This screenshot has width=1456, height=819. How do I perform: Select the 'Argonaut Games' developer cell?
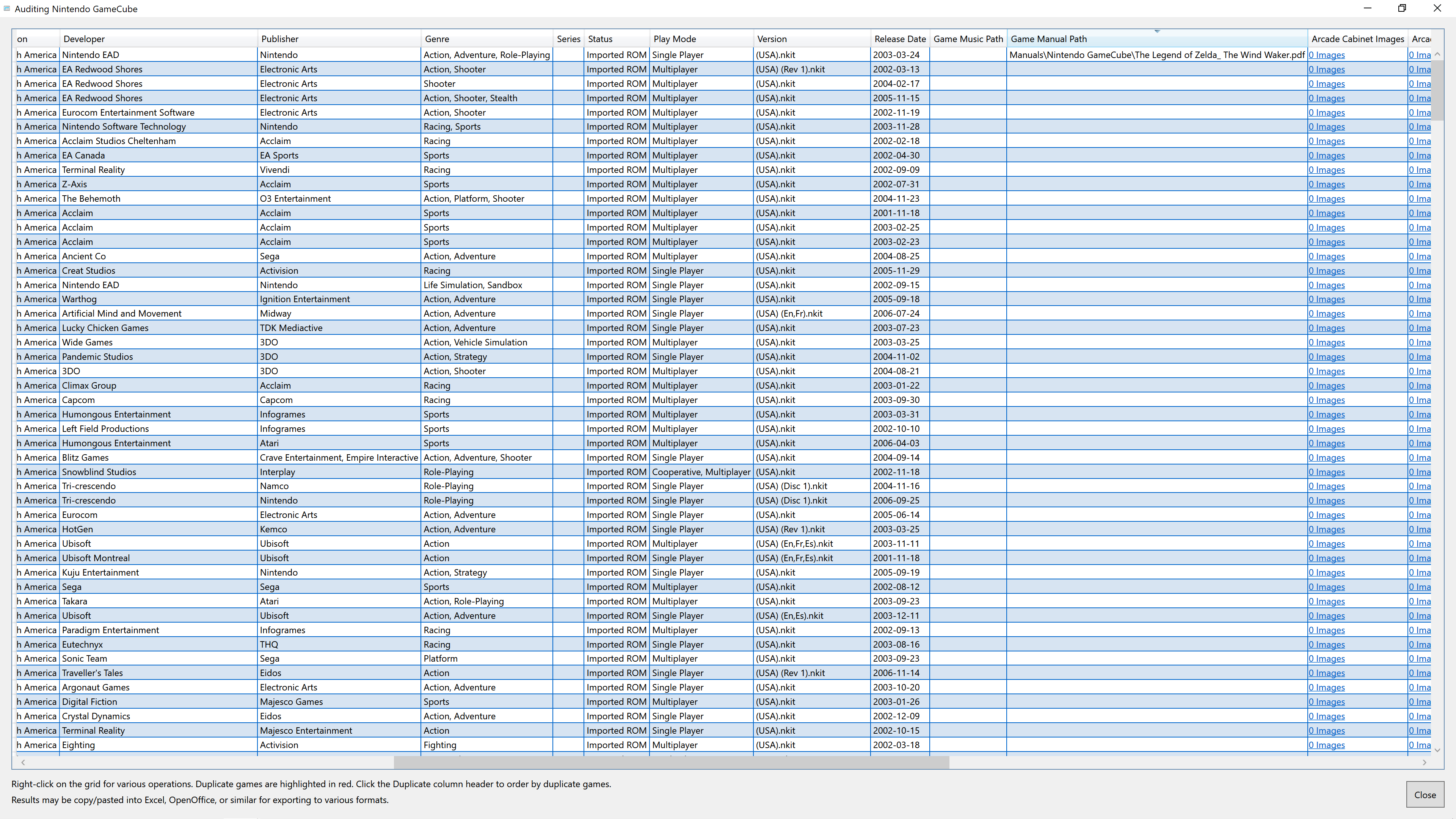tap(158, 687)
